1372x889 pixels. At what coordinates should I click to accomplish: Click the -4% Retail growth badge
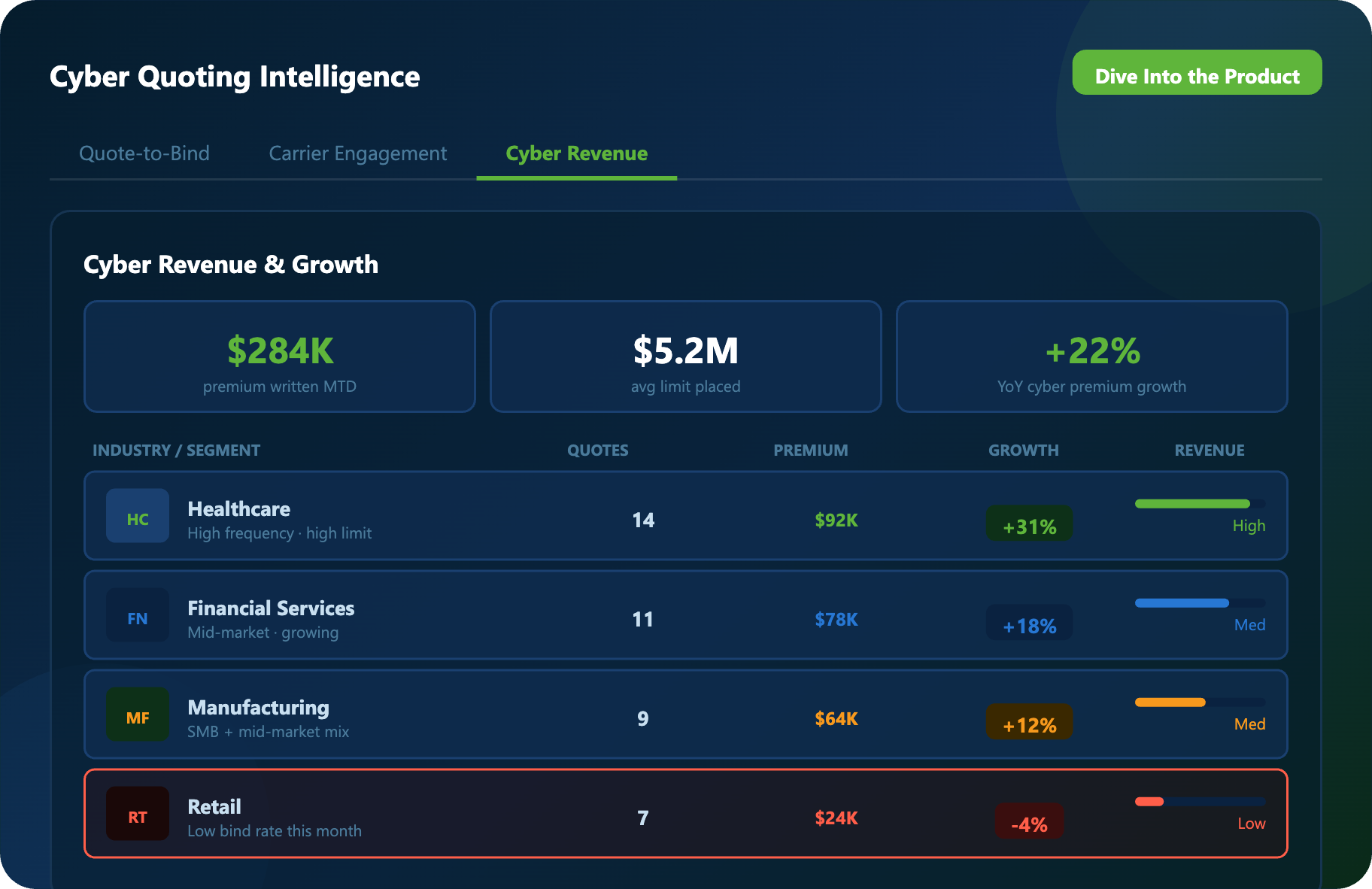tap(1029, 824)
